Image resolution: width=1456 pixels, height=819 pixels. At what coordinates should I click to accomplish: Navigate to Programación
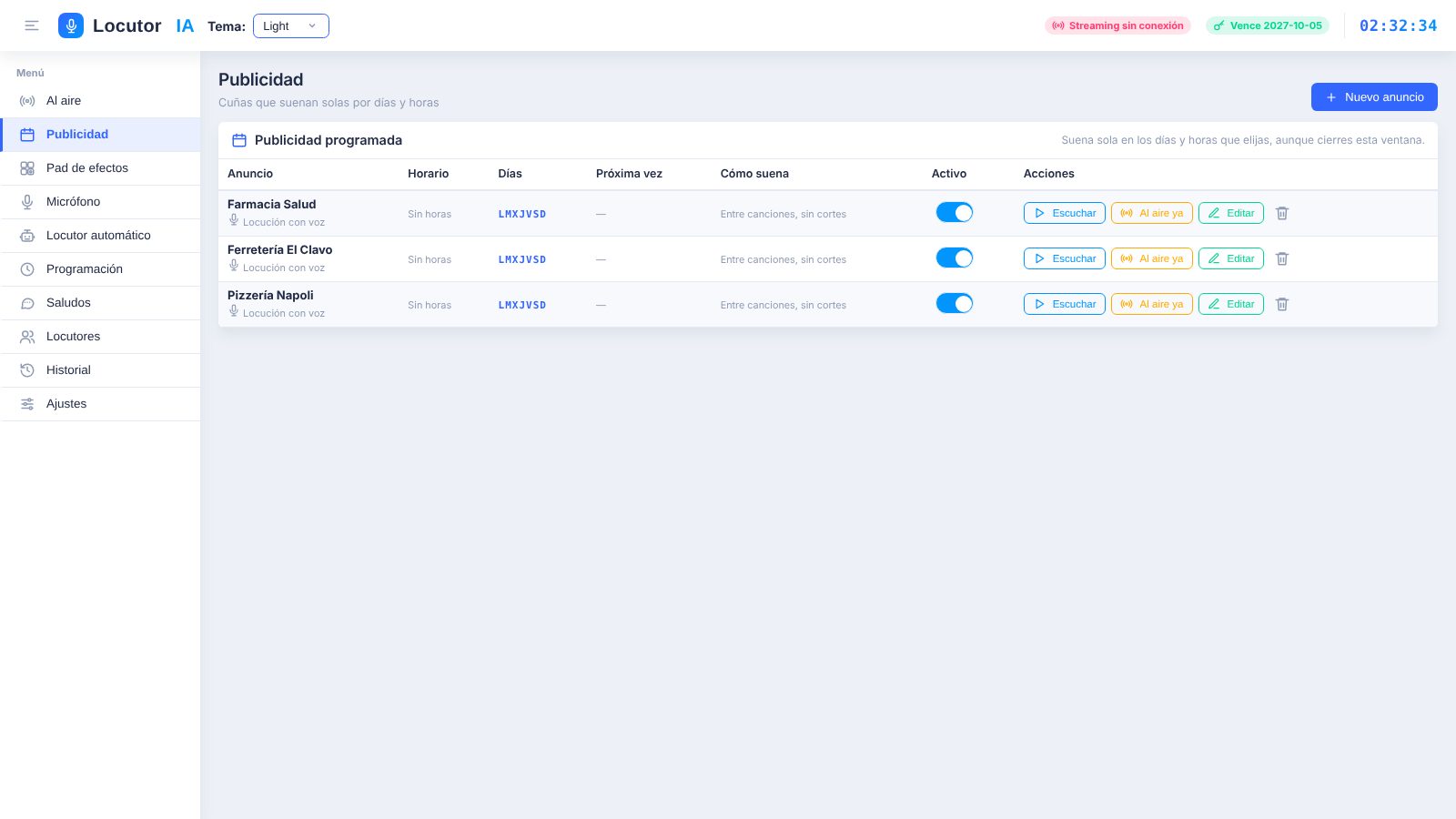click(x=100, y=269)
